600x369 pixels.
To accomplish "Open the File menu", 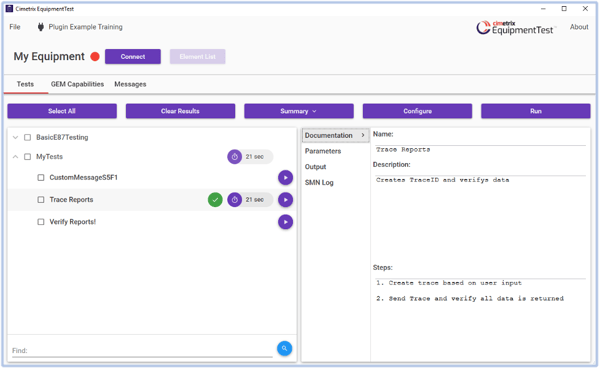I will coord(15,27).
